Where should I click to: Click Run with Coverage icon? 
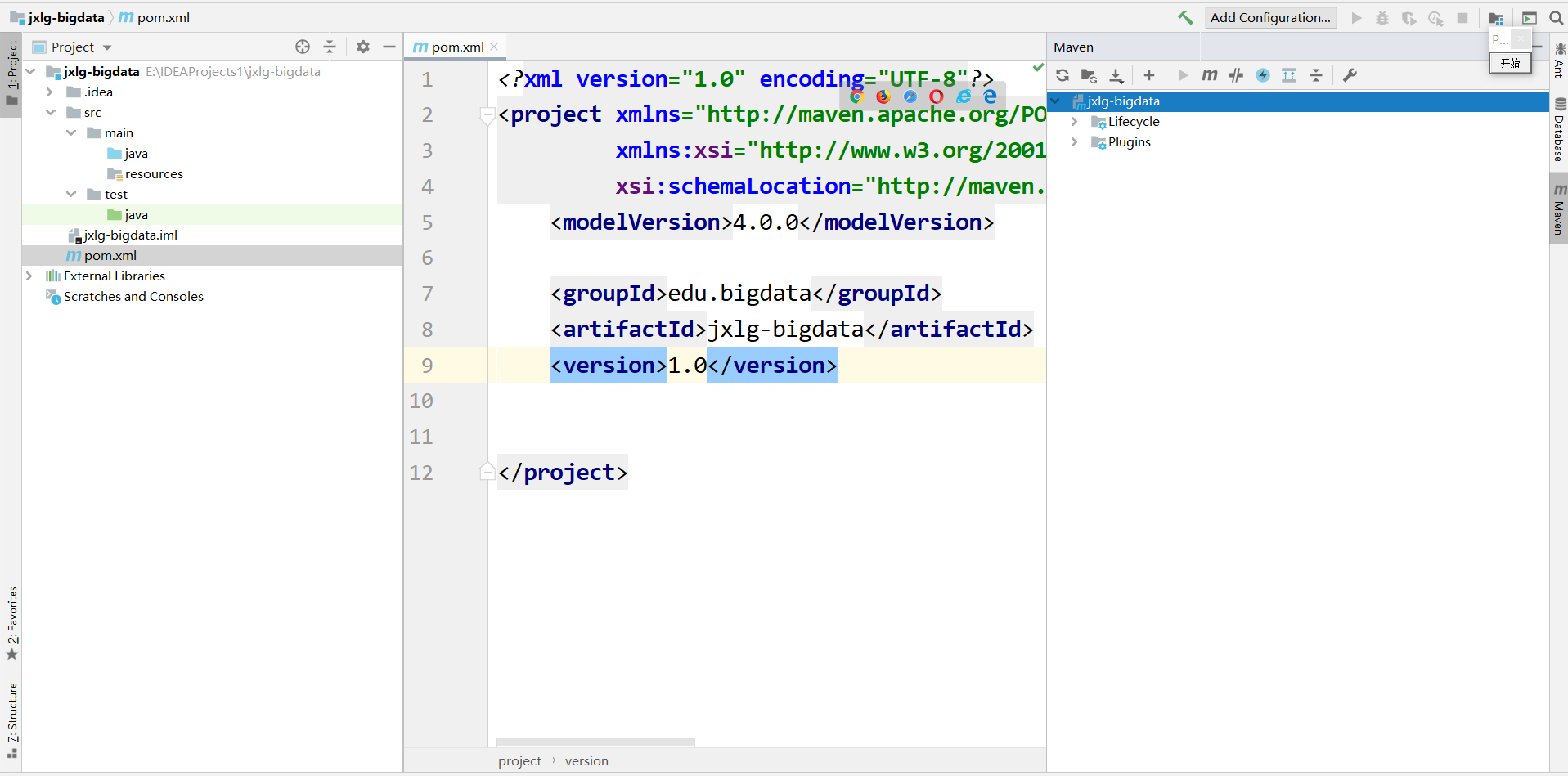click(x=1409, y=17)
